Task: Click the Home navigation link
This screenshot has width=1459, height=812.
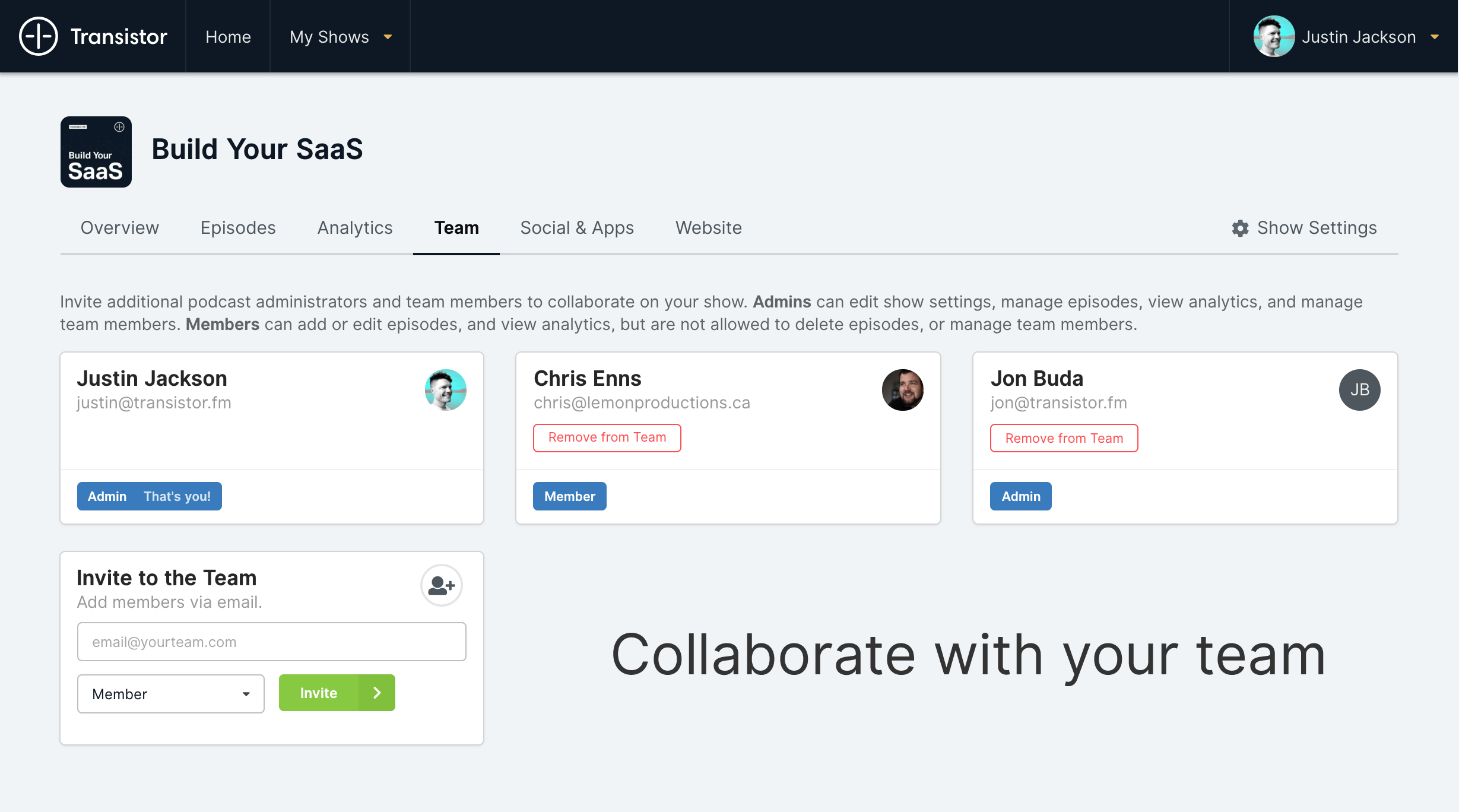Action: click(228, 37)
